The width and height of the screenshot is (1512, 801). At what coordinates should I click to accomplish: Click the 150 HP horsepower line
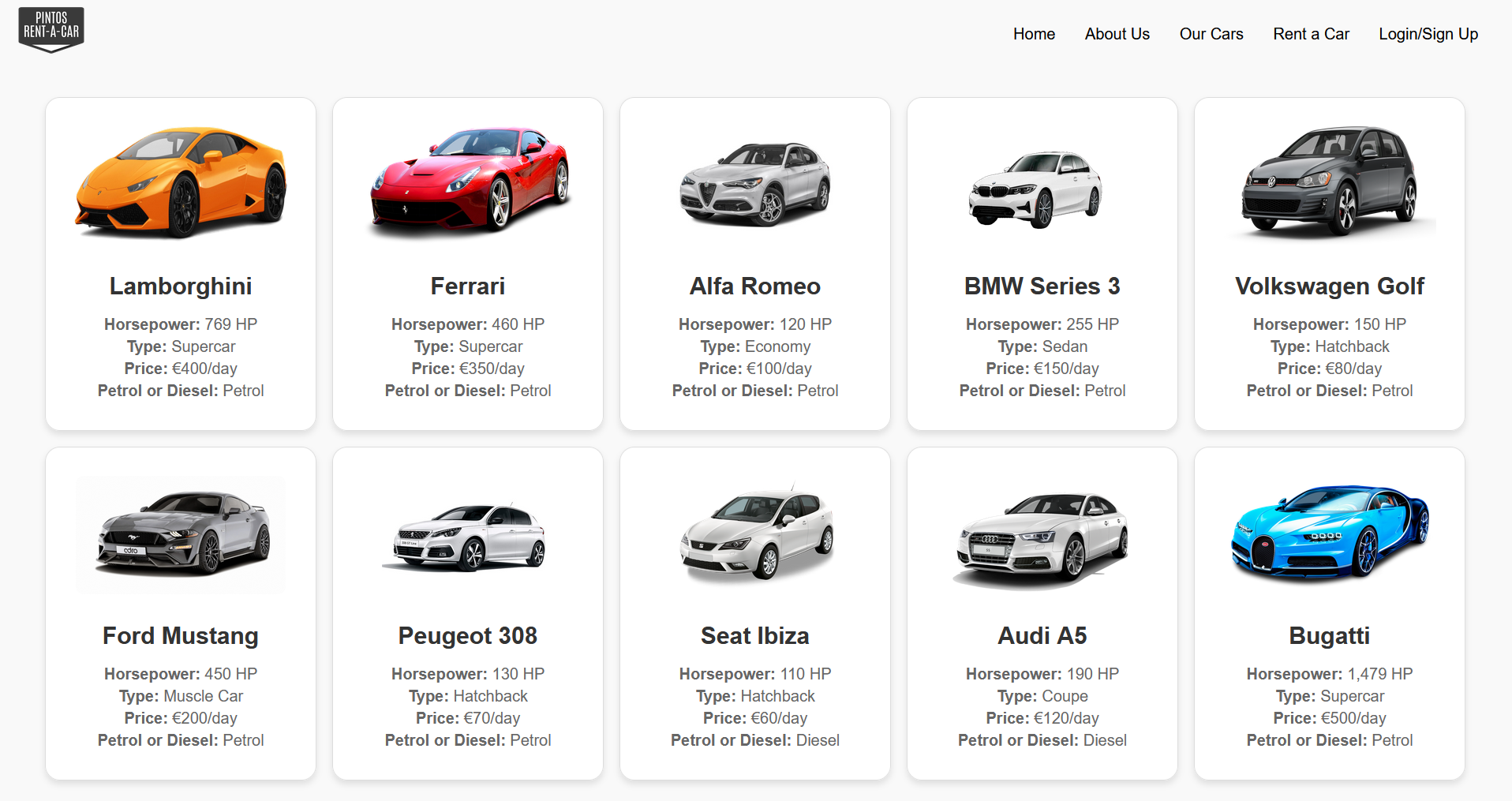click(x=1330, y=324)
